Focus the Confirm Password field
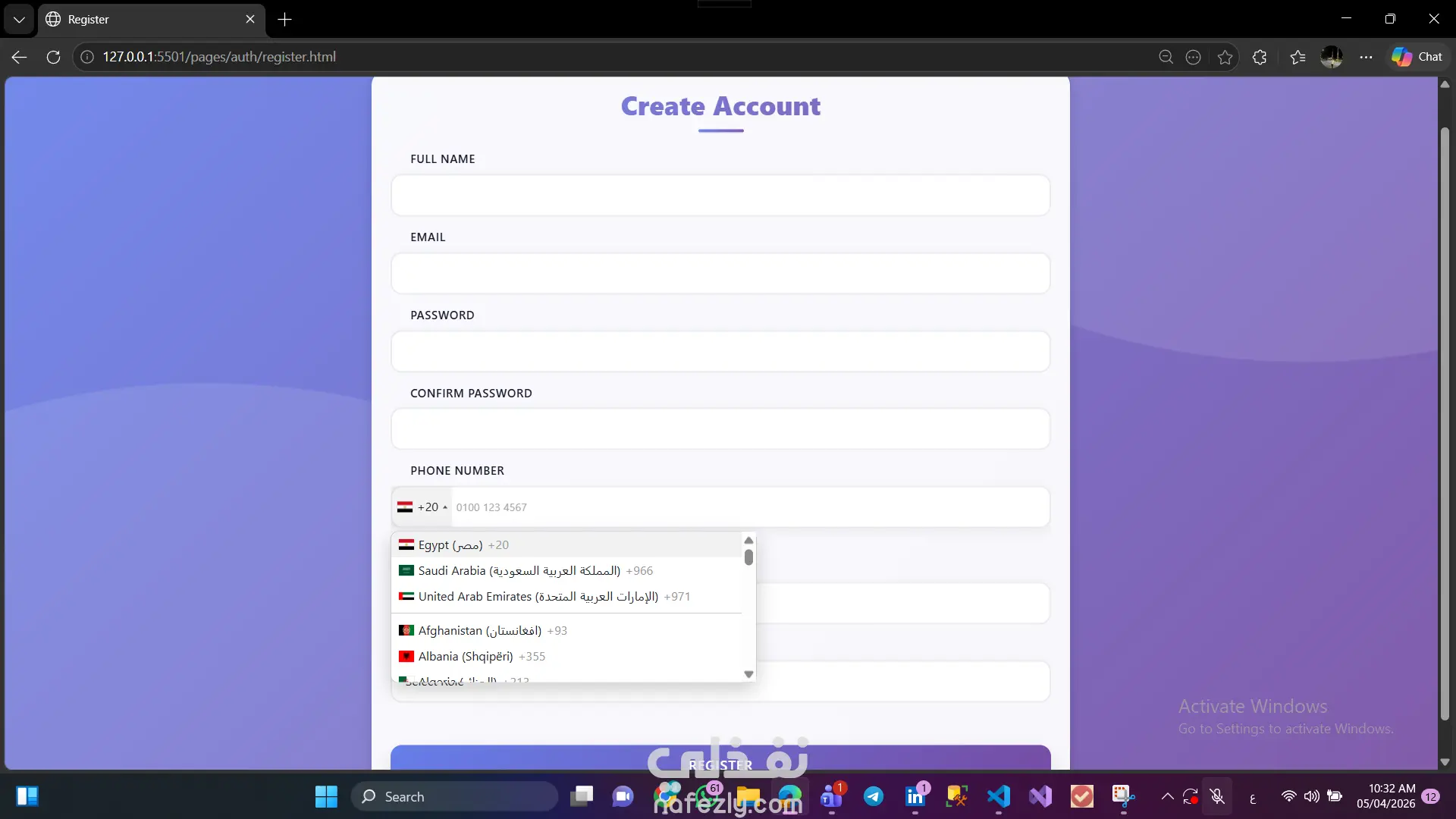Viewport: 1456px width, 819px height. coord(720,429)
